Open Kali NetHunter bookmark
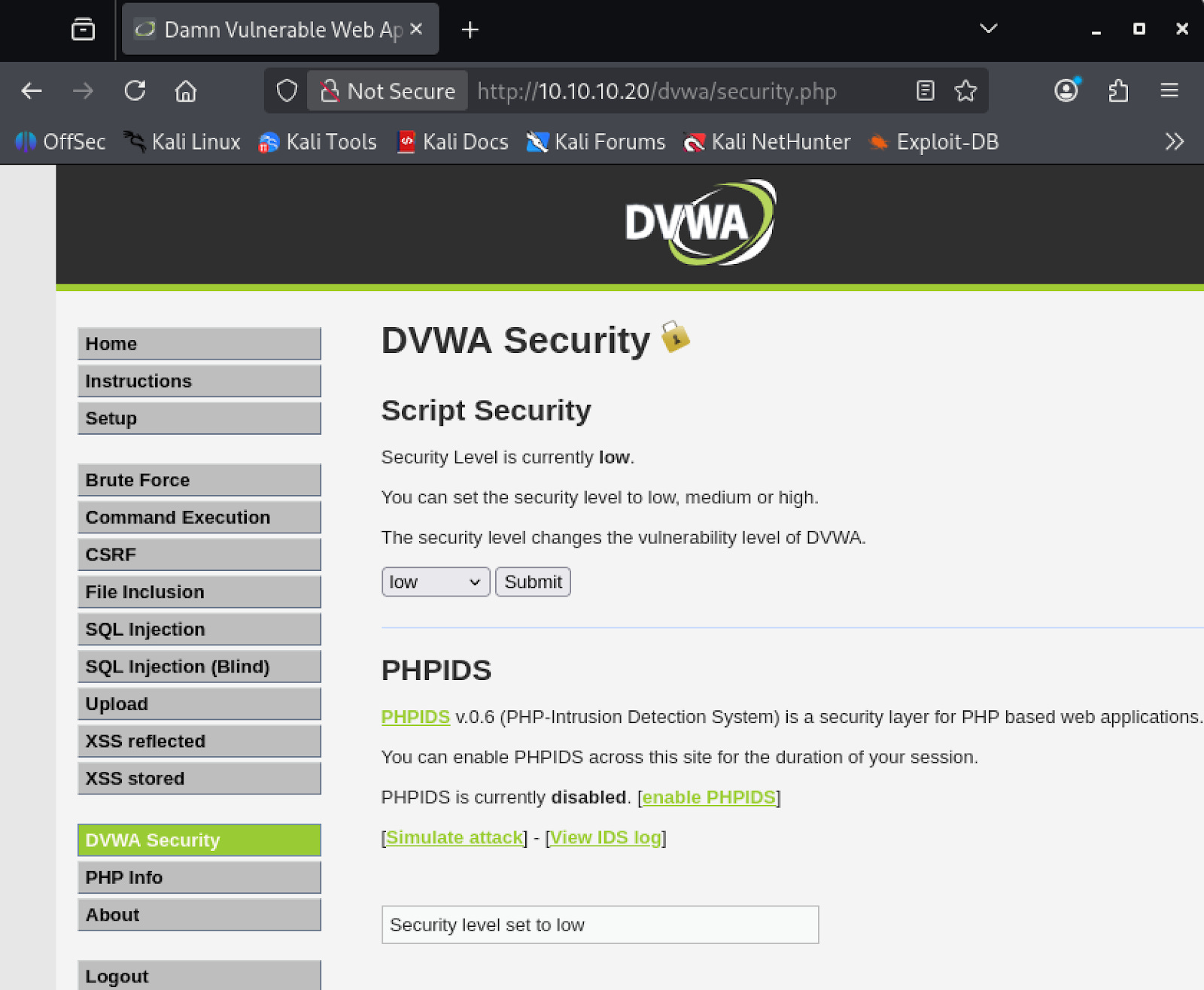The image size is (1204, 990). pyautogui.click(x=767, y=141)
